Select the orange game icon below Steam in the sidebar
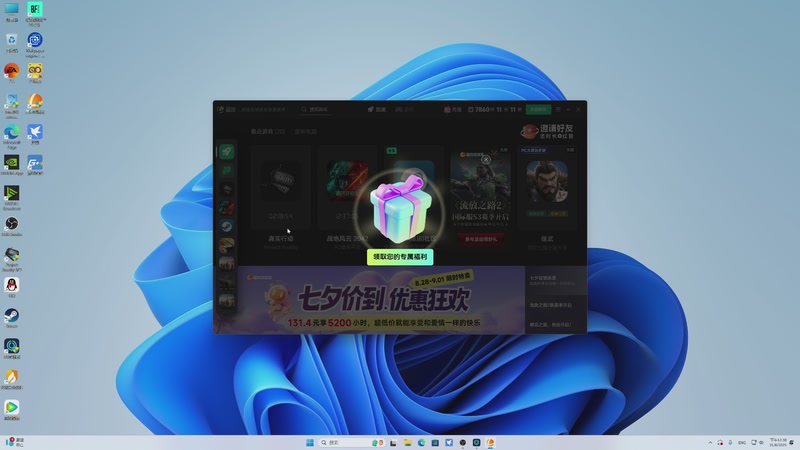The width and height of the screenshot is (800, 450). click(227, 245)
